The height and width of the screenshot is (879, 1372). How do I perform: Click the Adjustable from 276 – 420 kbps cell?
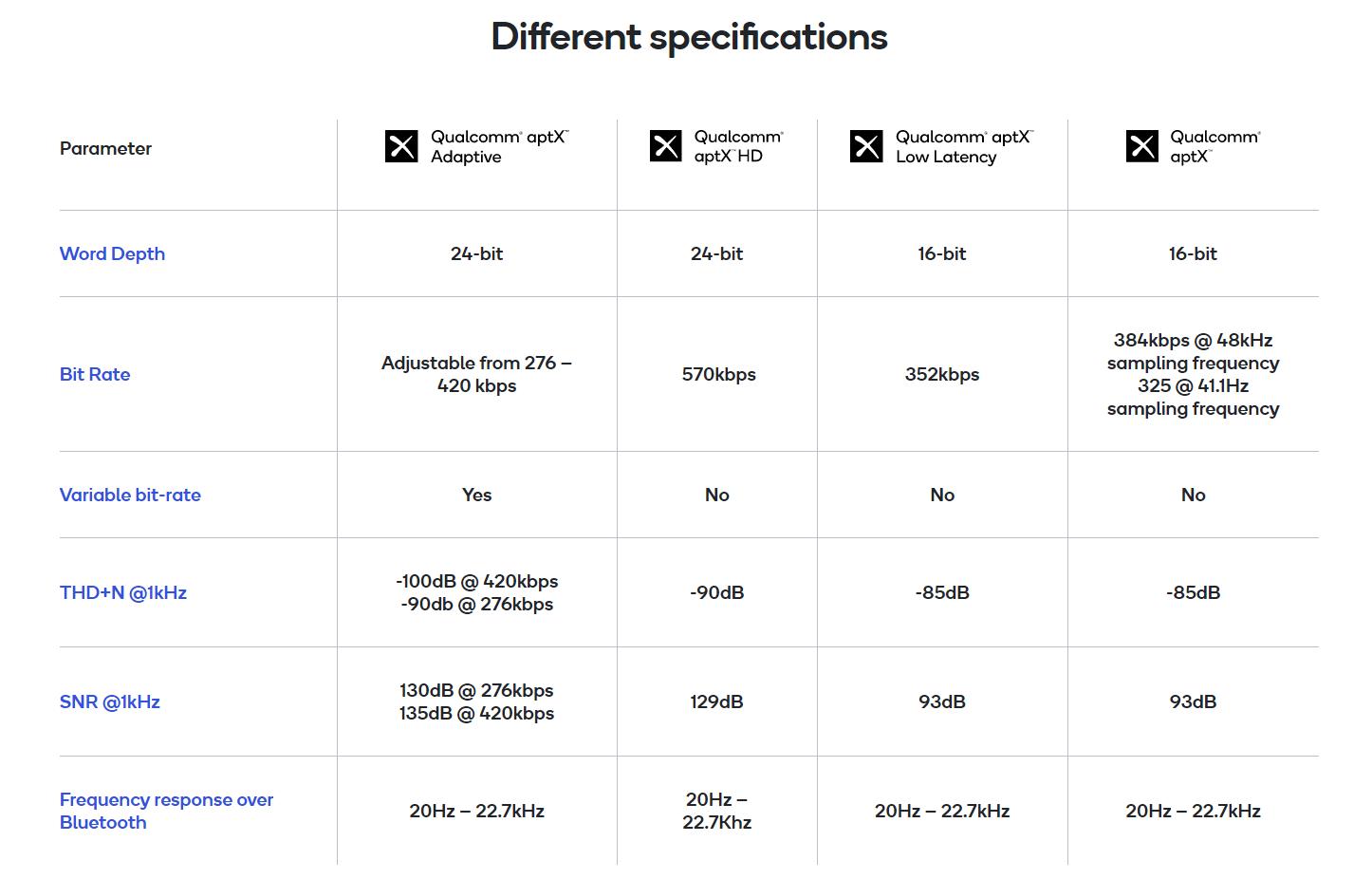[476, 374]
